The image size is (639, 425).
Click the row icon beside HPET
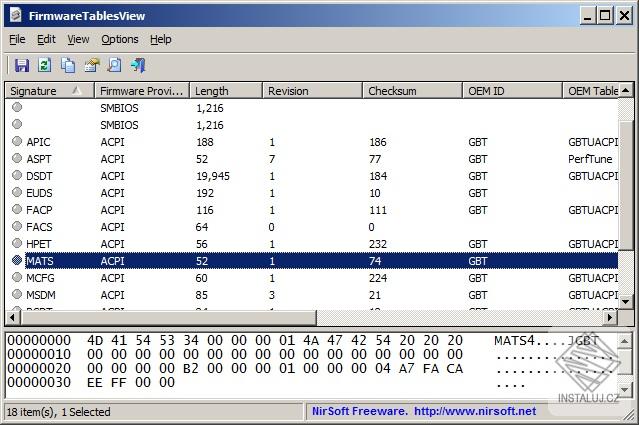pyautogui.click(x=17, y=244)
